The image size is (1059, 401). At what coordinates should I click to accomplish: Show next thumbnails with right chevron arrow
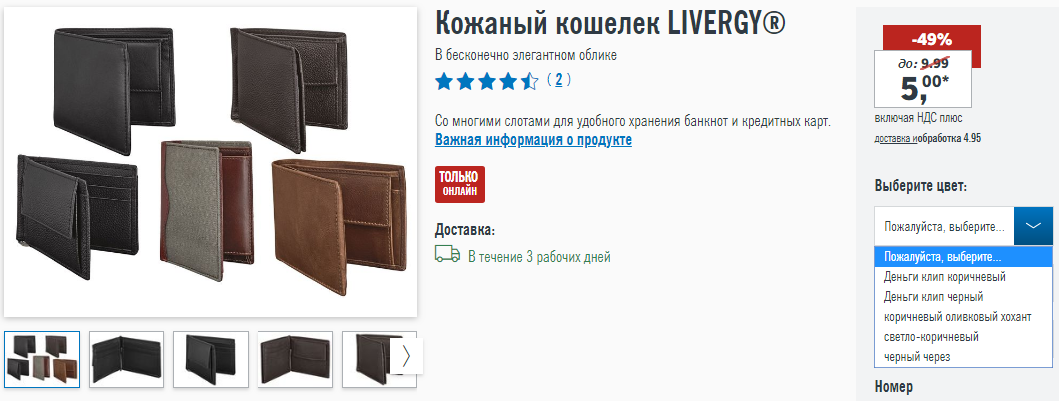pyautogui.click(x=406, y=356)
